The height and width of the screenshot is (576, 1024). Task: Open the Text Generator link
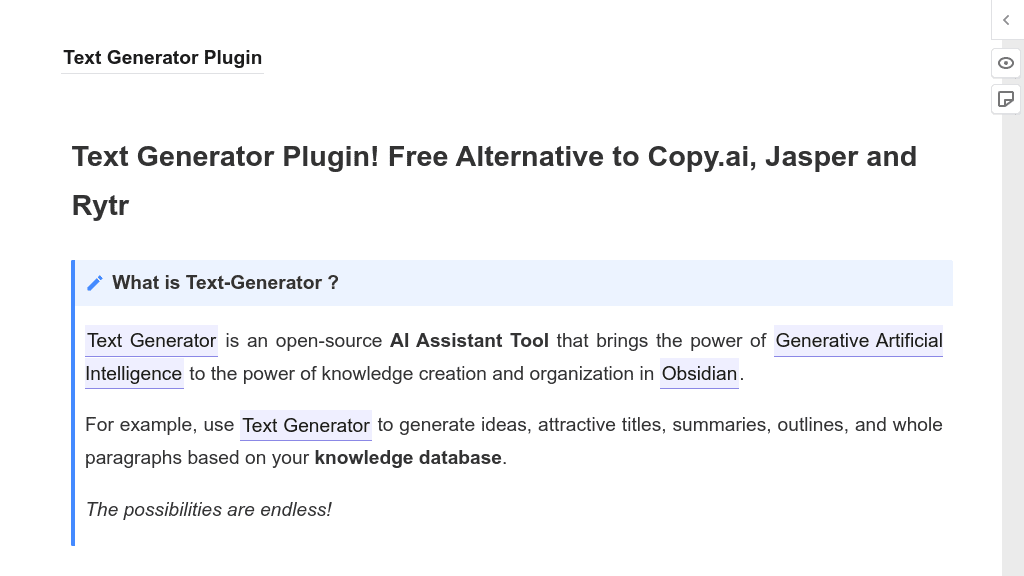point(151,341)
